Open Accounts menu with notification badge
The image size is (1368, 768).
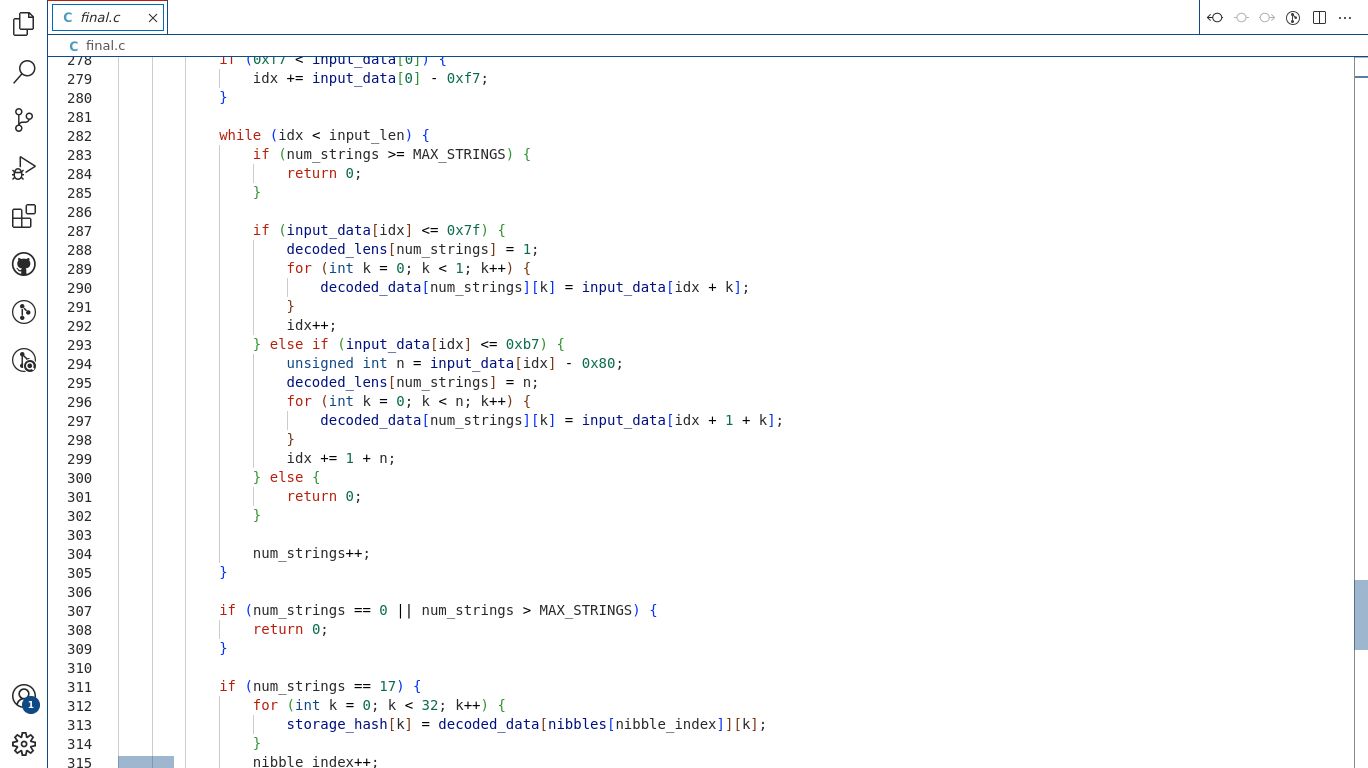(24, 697)
